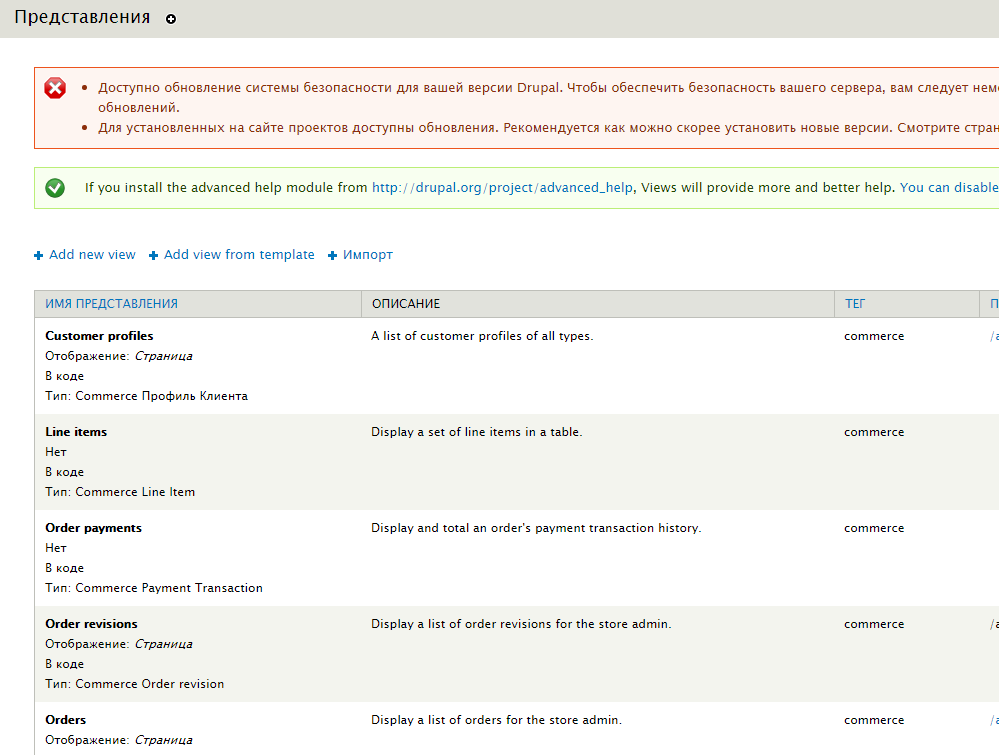Click the red error icon in warning box
Screen dimensions: 999x755
pyautogui.click(x=55, y=88)
